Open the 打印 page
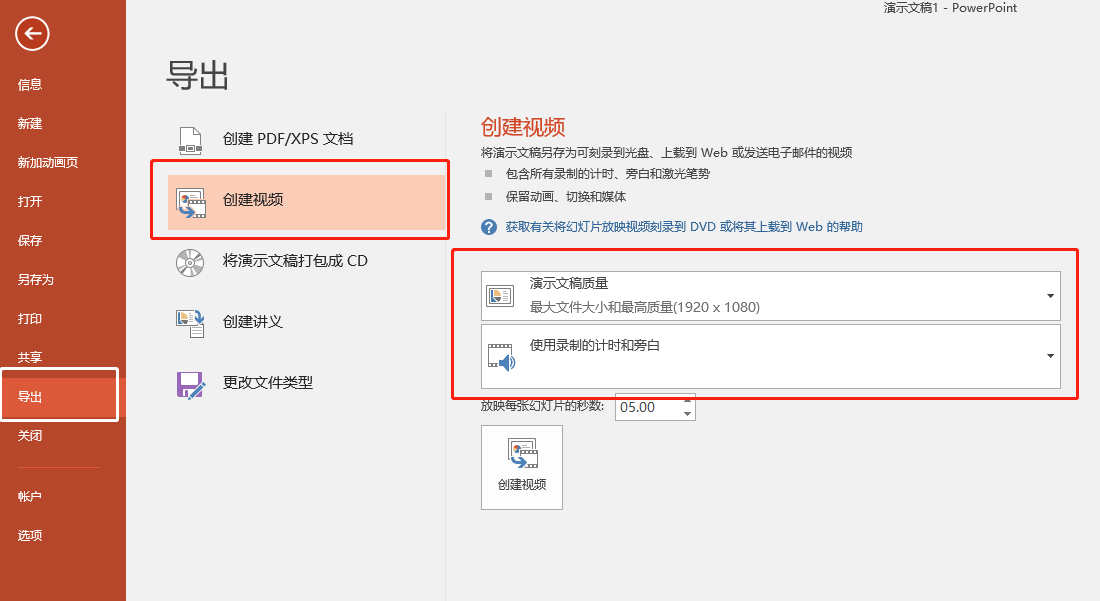Image resolution: width=1100 pixels, height=601 pixels. click(30, 319)
